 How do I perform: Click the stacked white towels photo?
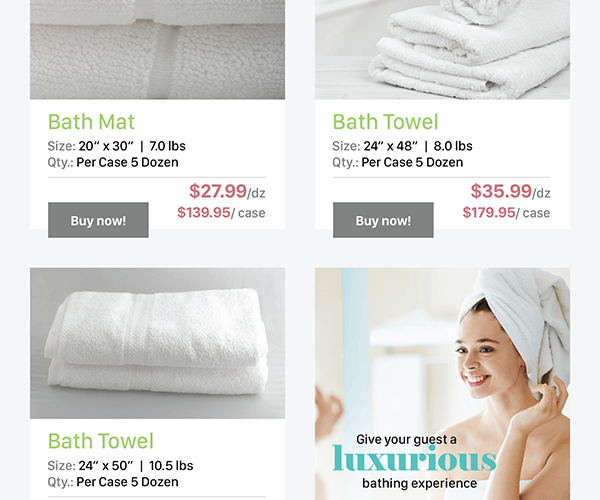click(442, 50)
